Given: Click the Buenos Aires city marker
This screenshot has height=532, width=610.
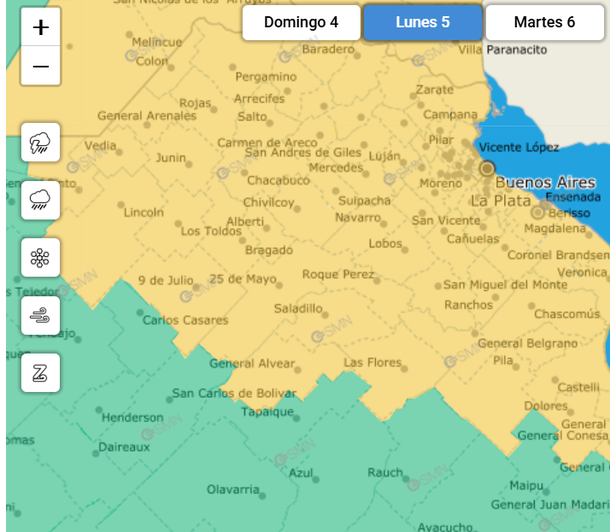Looking at the screenshot, I should tap(487, 169).
